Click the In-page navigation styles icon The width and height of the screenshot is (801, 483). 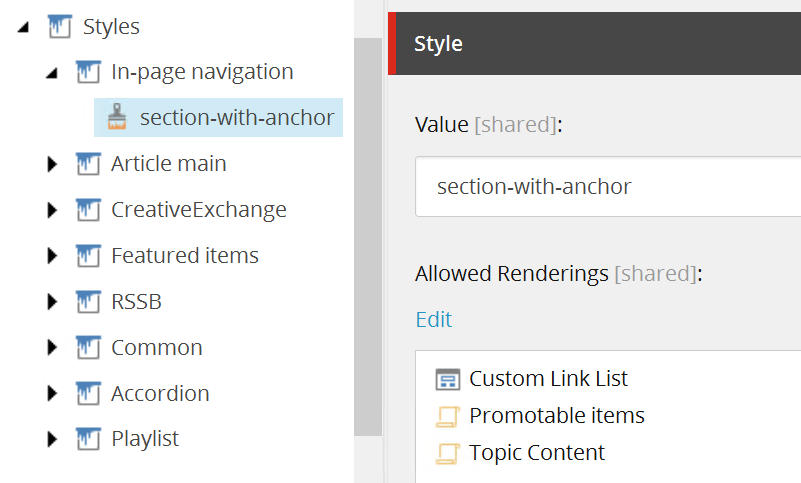pyautogui.click(x=89, y=72)
